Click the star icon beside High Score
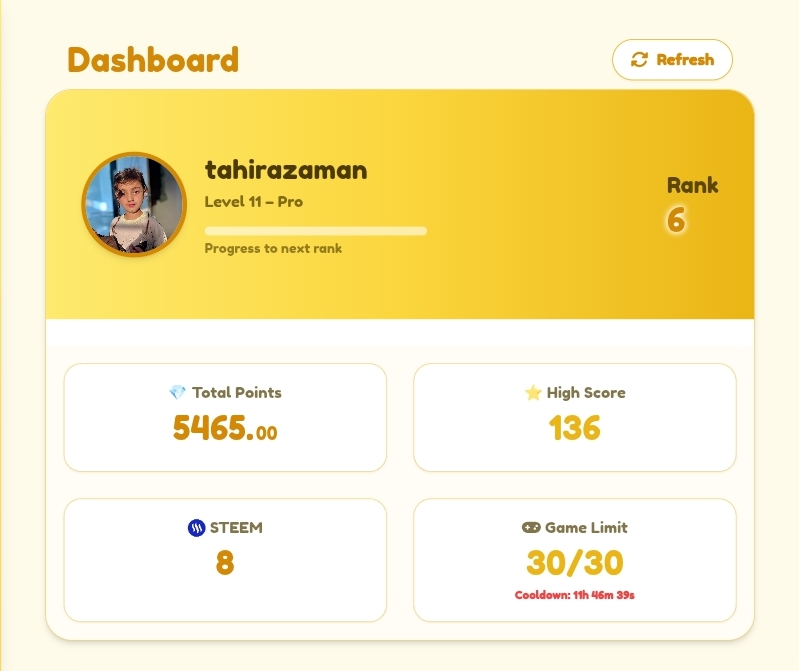 533,393
